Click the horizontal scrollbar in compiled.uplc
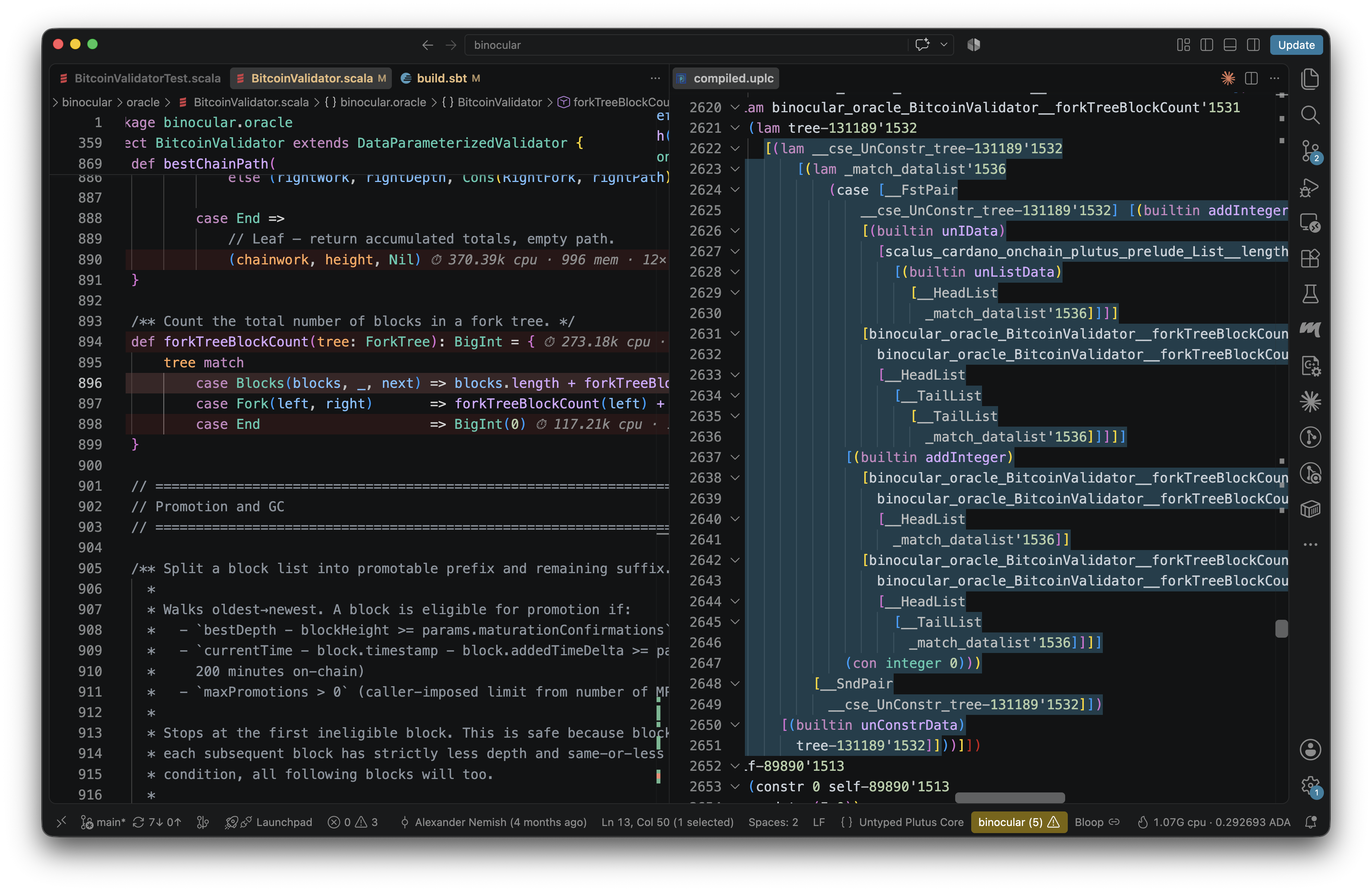 (1010, 798)
